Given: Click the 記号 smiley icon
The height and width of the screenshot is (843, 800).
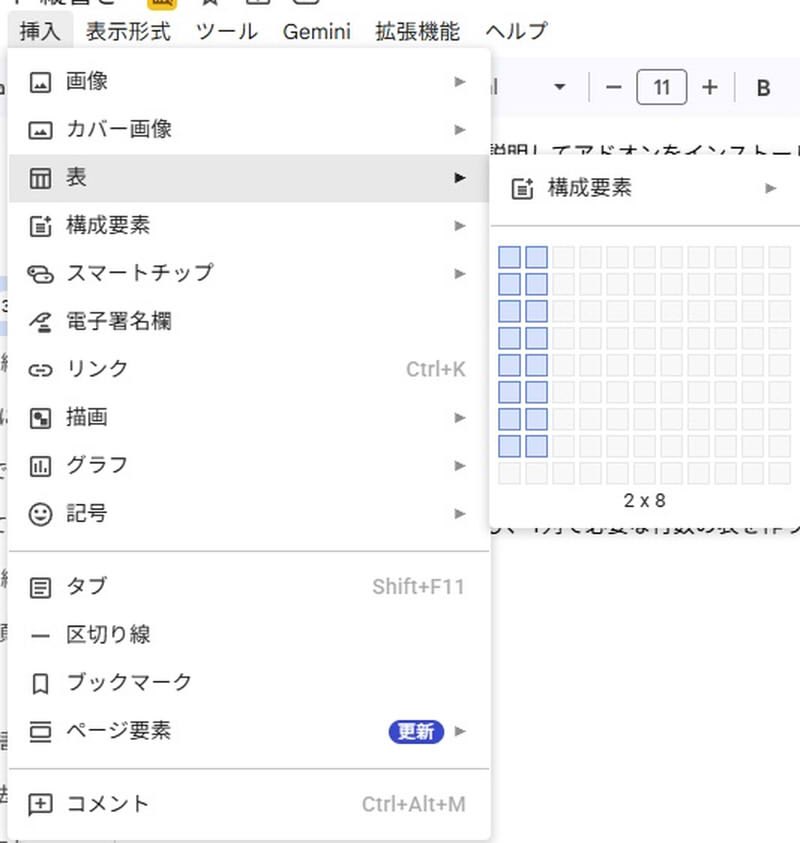Looking at the screenshot, I should coord(40,515).
